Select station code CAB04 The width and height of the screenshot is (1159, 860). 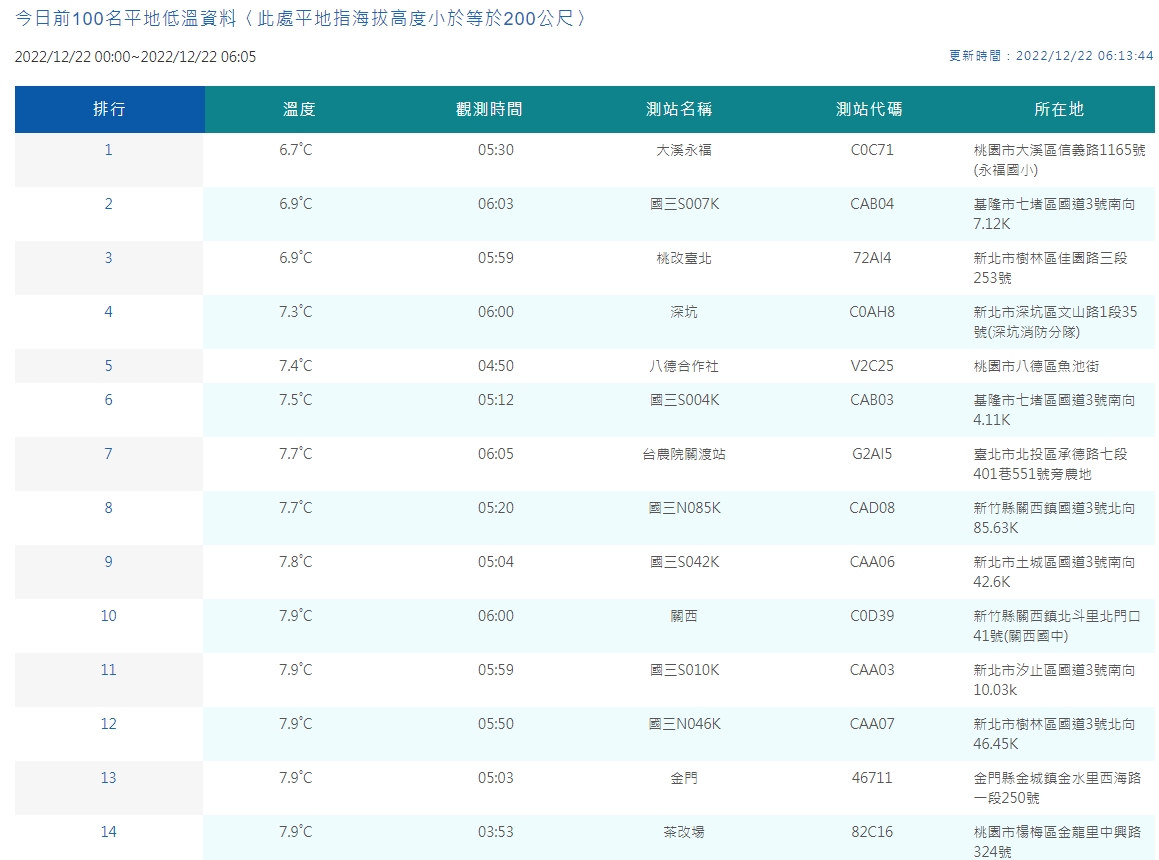coord(872,204)
